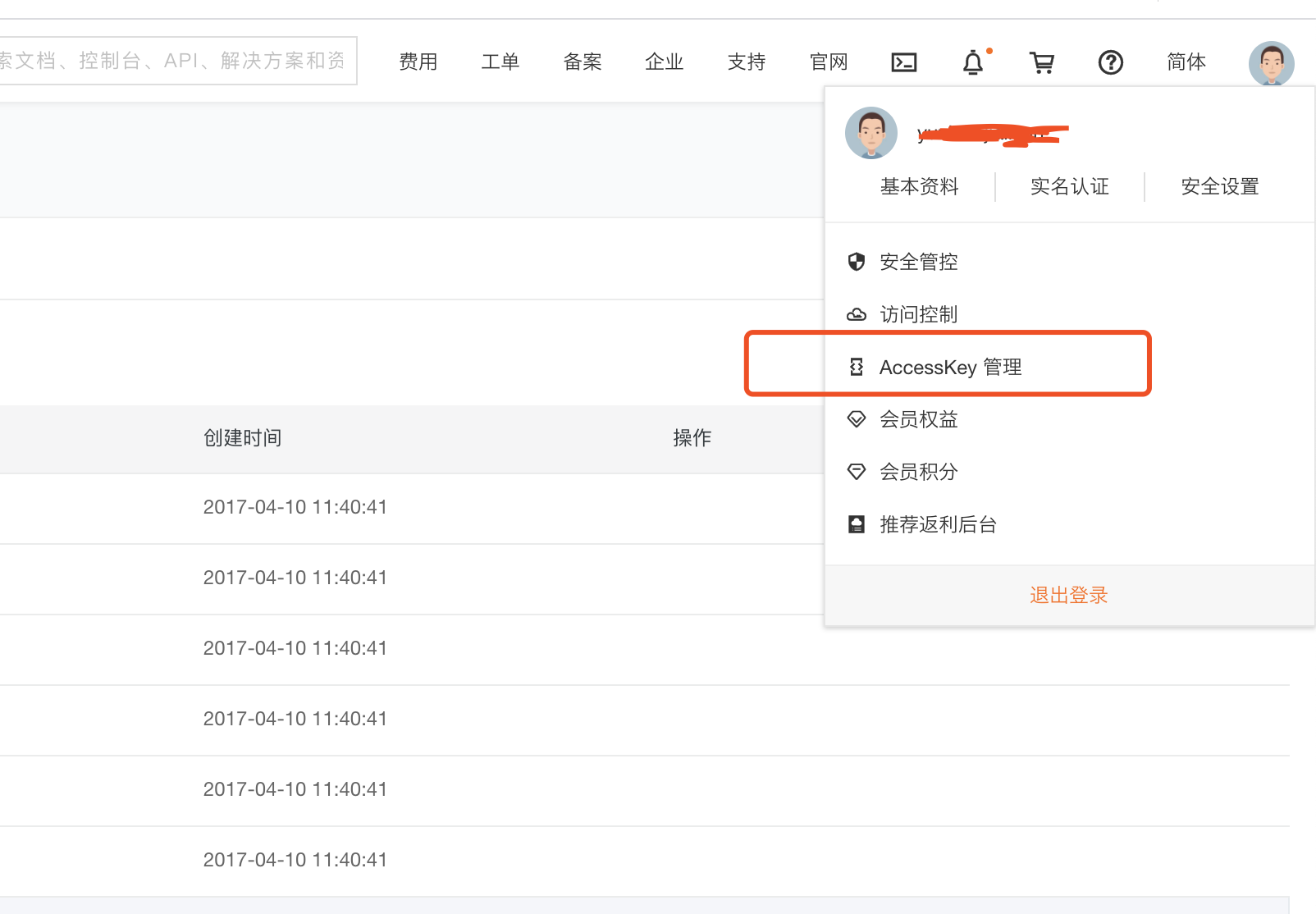1316x914 pixels.
Task: Open the Cloud Shell terminal icon
Action: [x=903, y=62]
